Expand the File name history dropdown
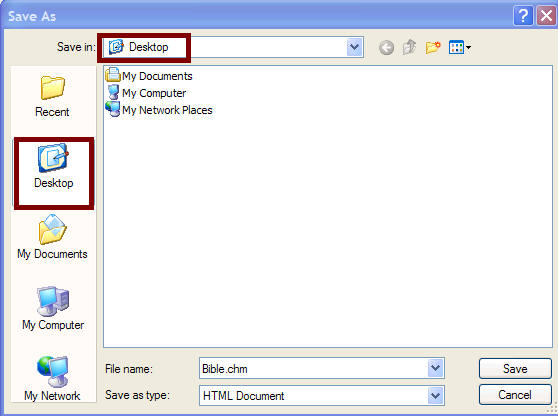 click(436, 368)
